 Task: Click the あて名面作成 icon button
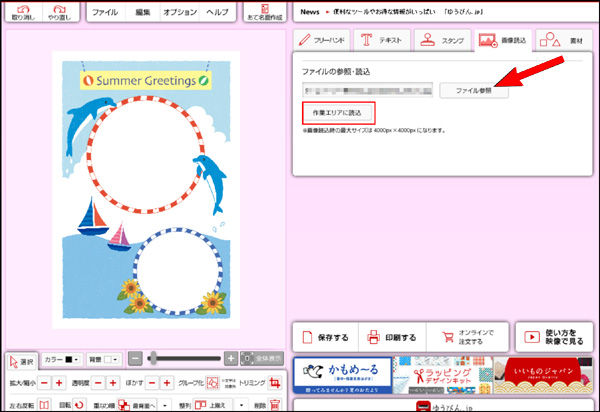(x=265, y=12)
